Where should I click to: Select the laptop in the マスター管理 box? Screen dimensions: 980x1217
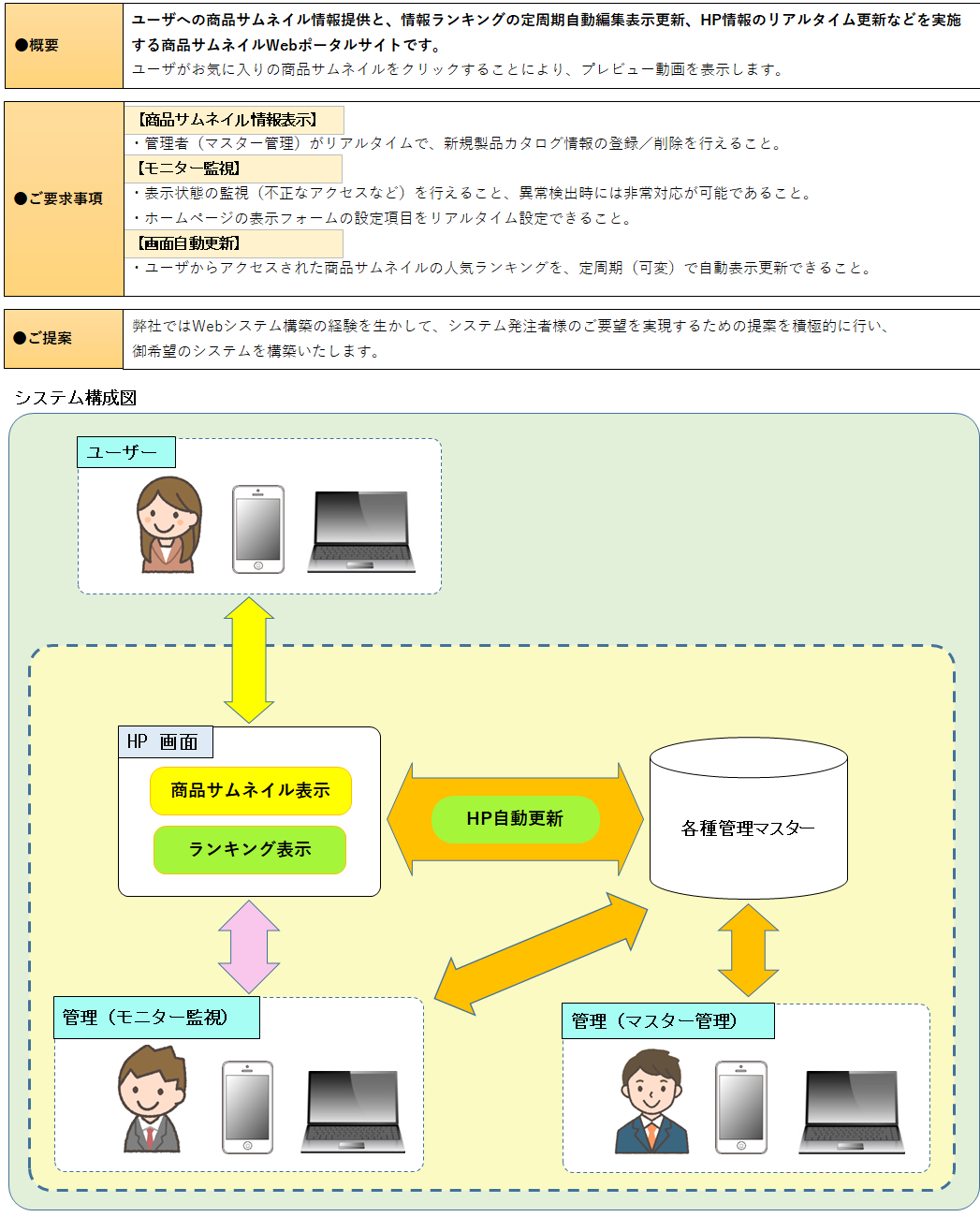[x=851, y=1111]
